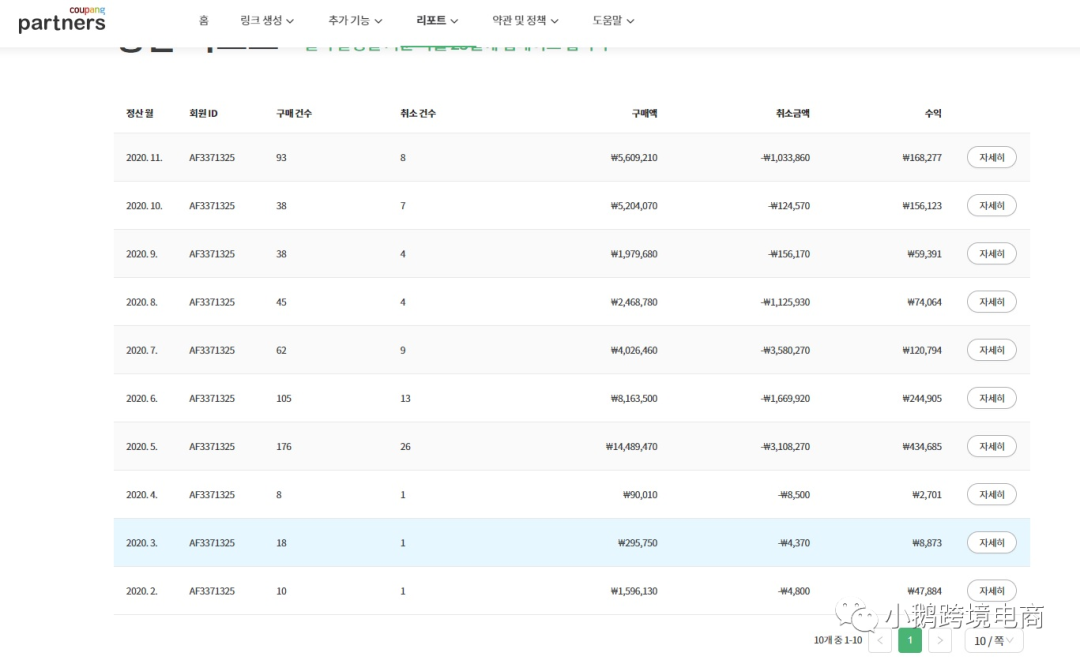The height and width of the screenshot is (664, 1080).
Task: Select the ₩156,123 revenue value
Action: point(922,206)
